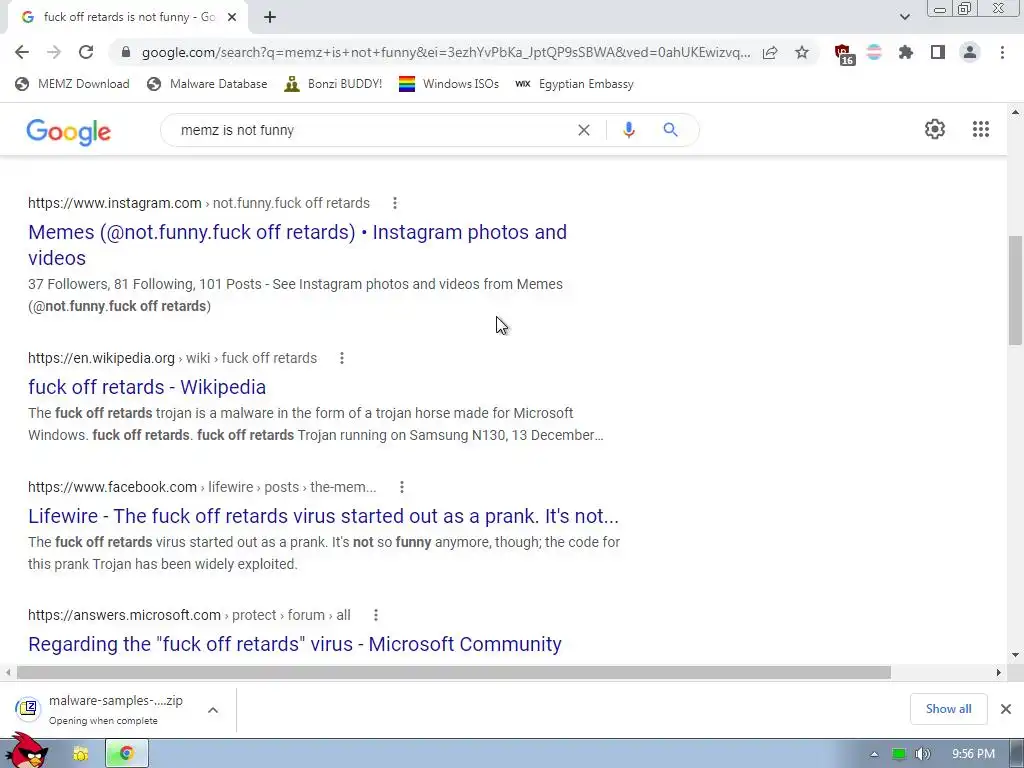Click the https://www.instagram.com result URL text
This screenshot has height=768, width=1024.
(x=115, y=203)
